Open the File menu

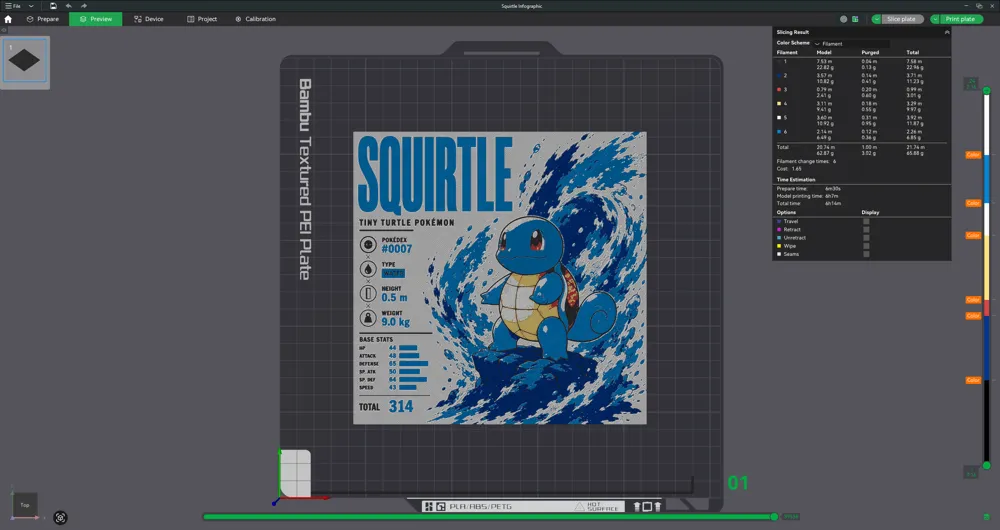(13, 6)
